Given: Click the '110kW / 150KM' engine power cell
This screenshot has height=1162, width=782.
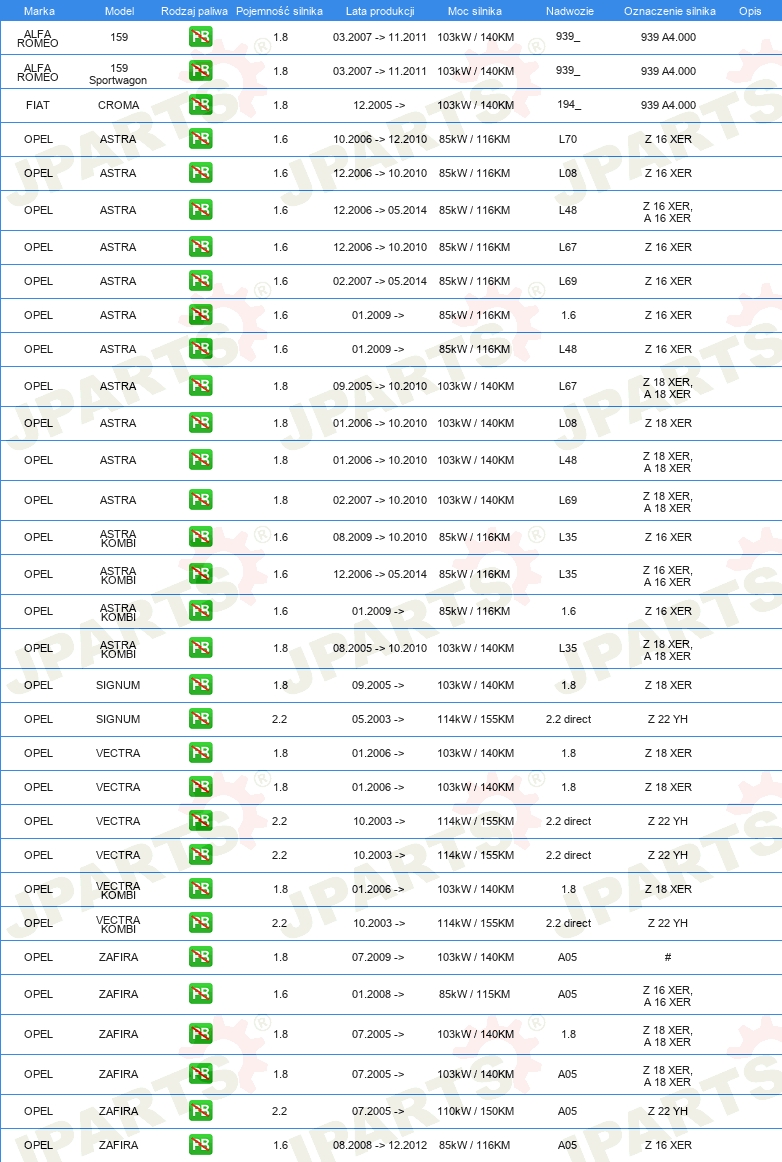Looking at the screenshot, I should [x=475, y=1112].
